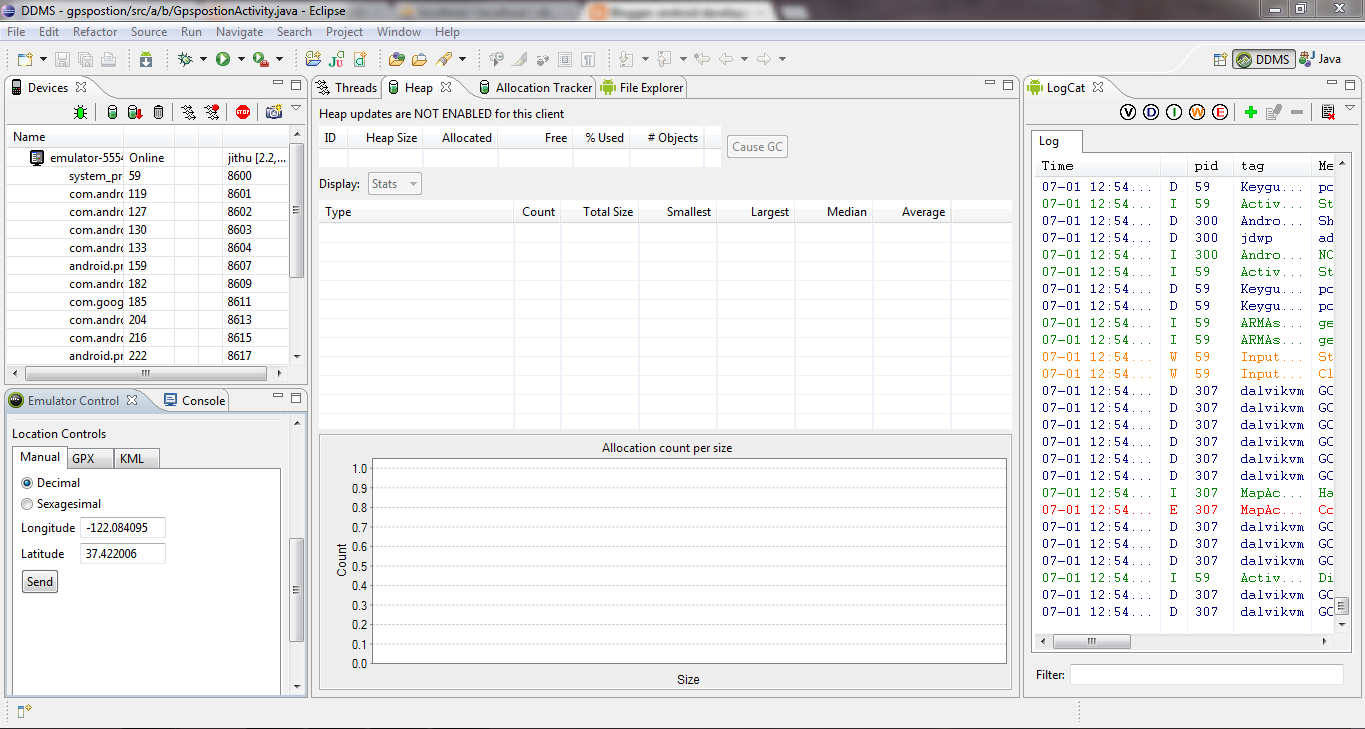Toggle Show Whitespace Characters pilcrow icon
The width and height of the screenshot is (1365, 729).
588,59
